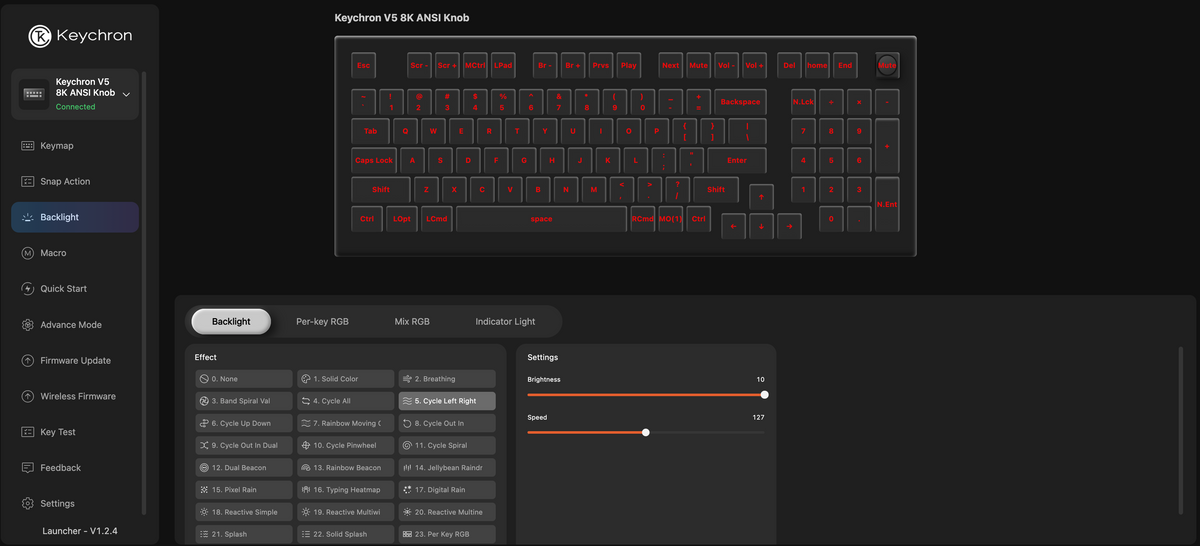Apply the 20. Reactive Multinexus effect
1200x546 pixels.
[447, 512]
